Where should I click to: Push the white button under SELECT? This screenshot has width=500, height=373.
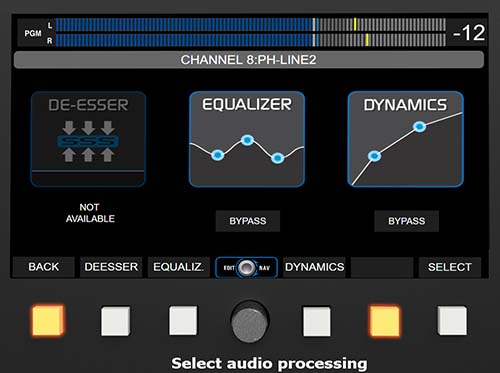[452, 321]
